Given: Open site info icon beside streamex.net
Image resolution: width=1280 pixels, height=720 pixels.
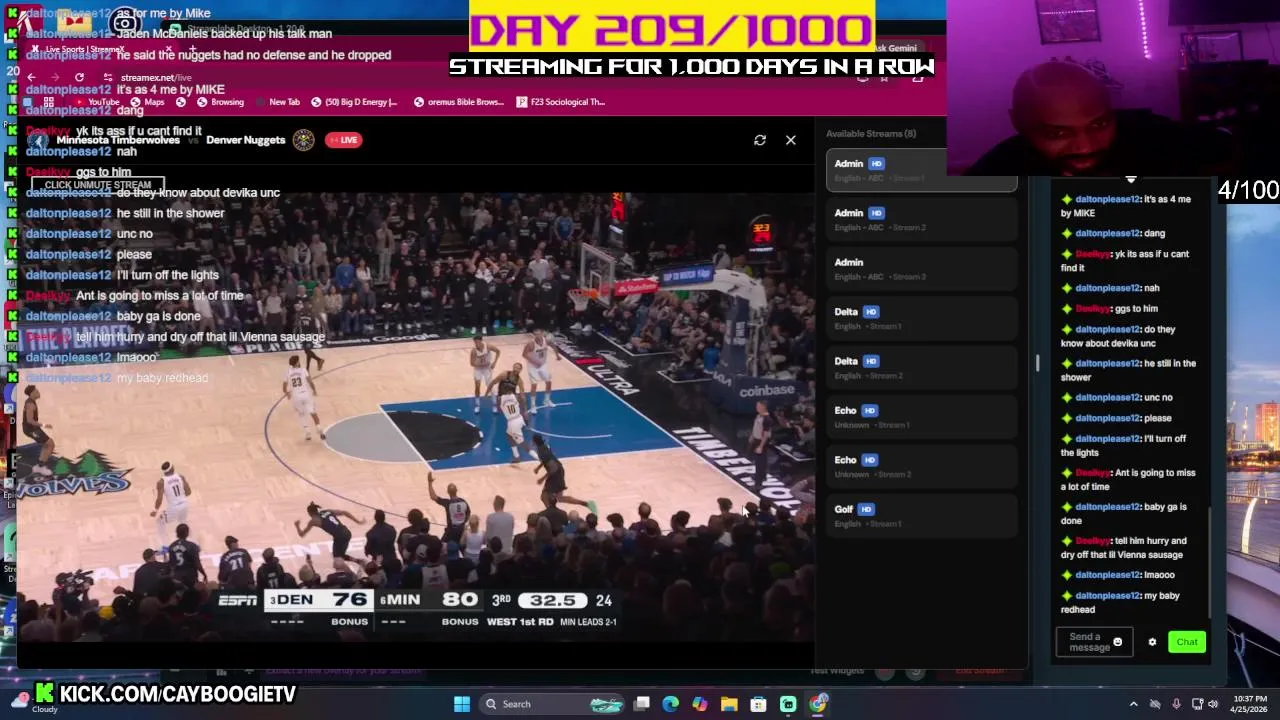Looking at the screenshot, I should (x=107, y=77).
